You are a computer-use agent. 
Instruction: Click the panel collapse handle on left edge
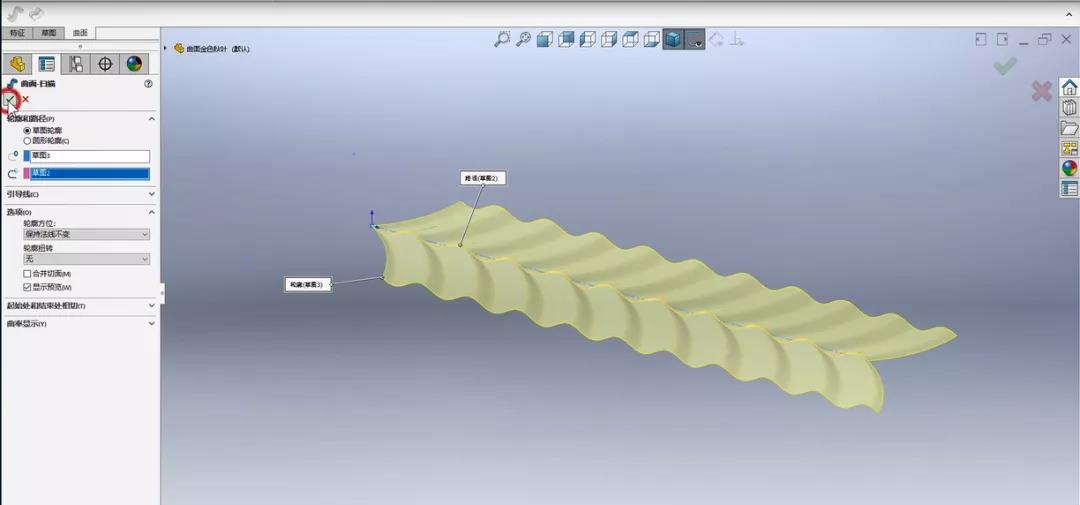click(162, 293)
